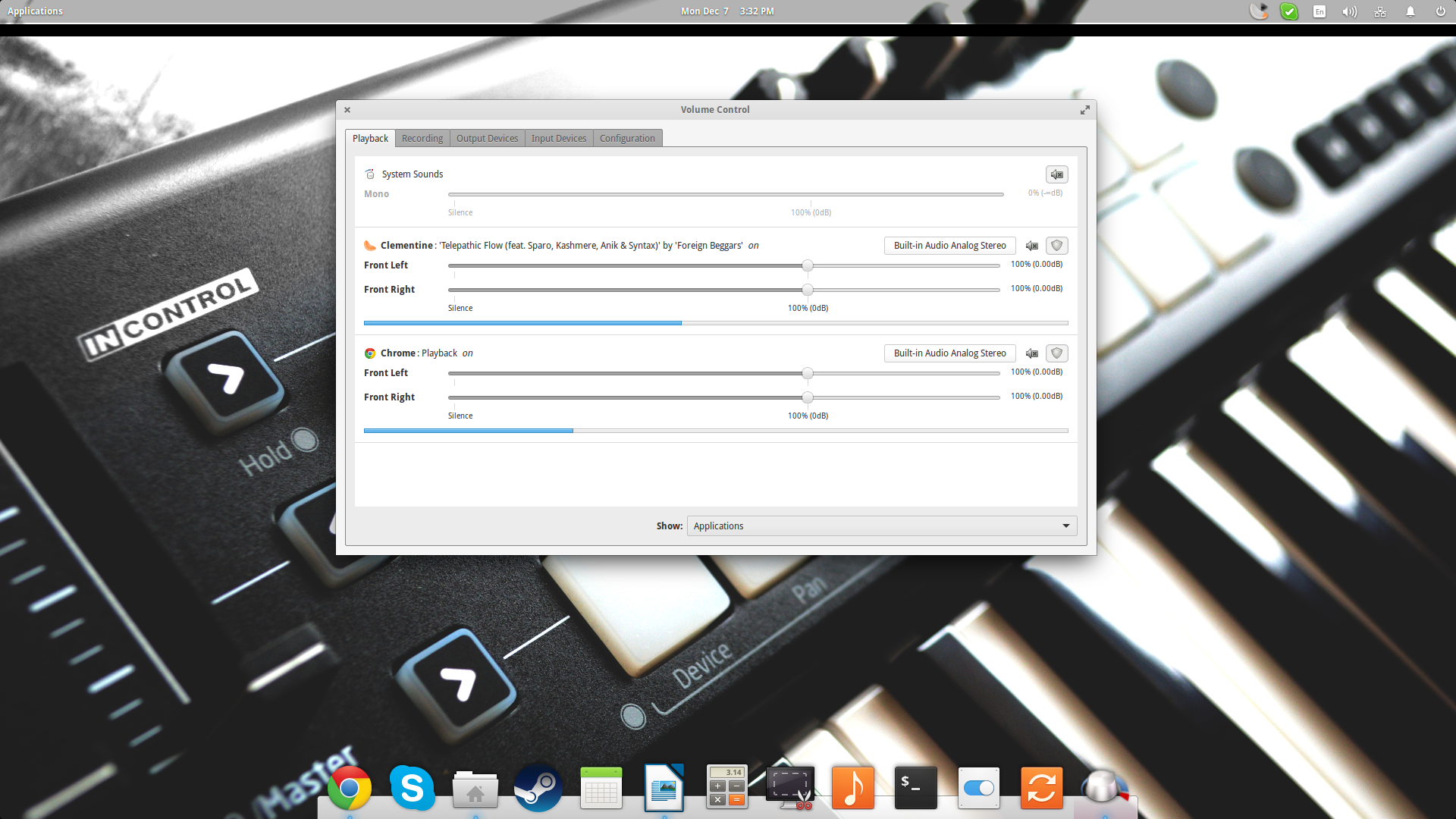
Task: Adjust Chrome Front Left volume slider
Action: pyautogui.click(x=724, y=373)
